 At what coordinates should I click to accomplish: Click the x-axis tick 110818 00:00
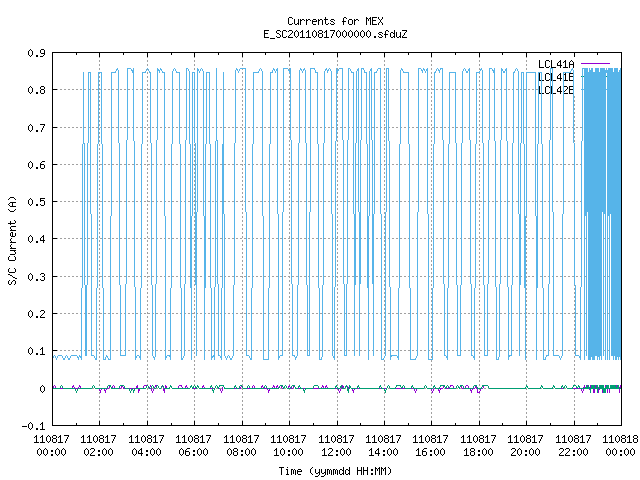[x=620, y=445]
